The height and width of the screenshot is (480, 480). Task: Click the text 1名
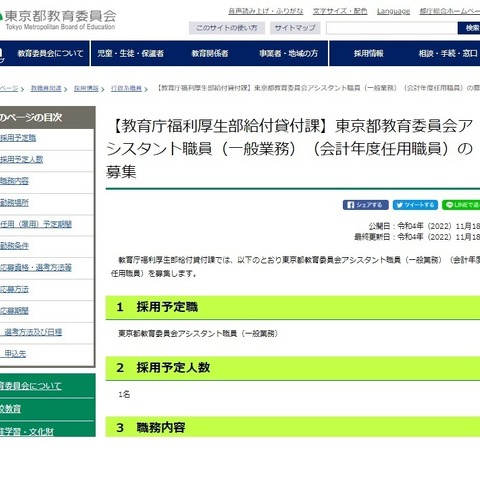[x=124, y=394]
